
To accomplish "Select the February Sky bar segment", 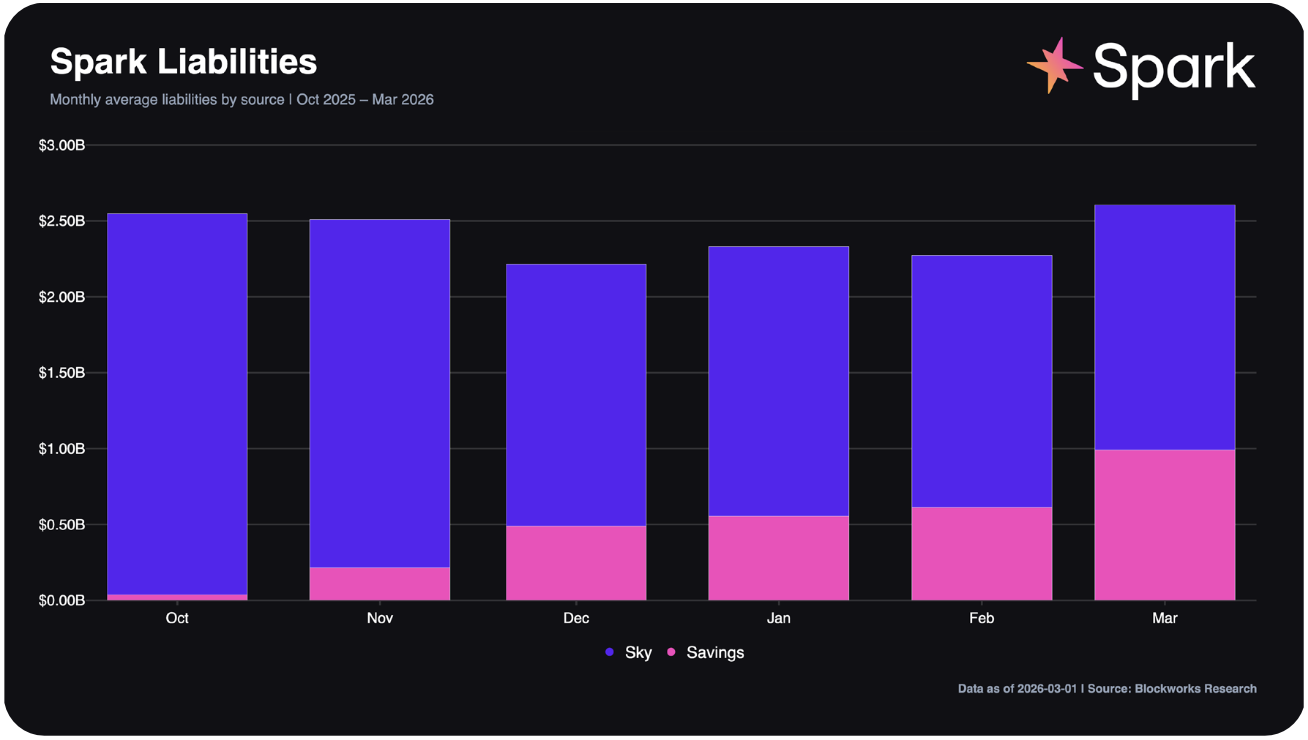I will [982, 381].
